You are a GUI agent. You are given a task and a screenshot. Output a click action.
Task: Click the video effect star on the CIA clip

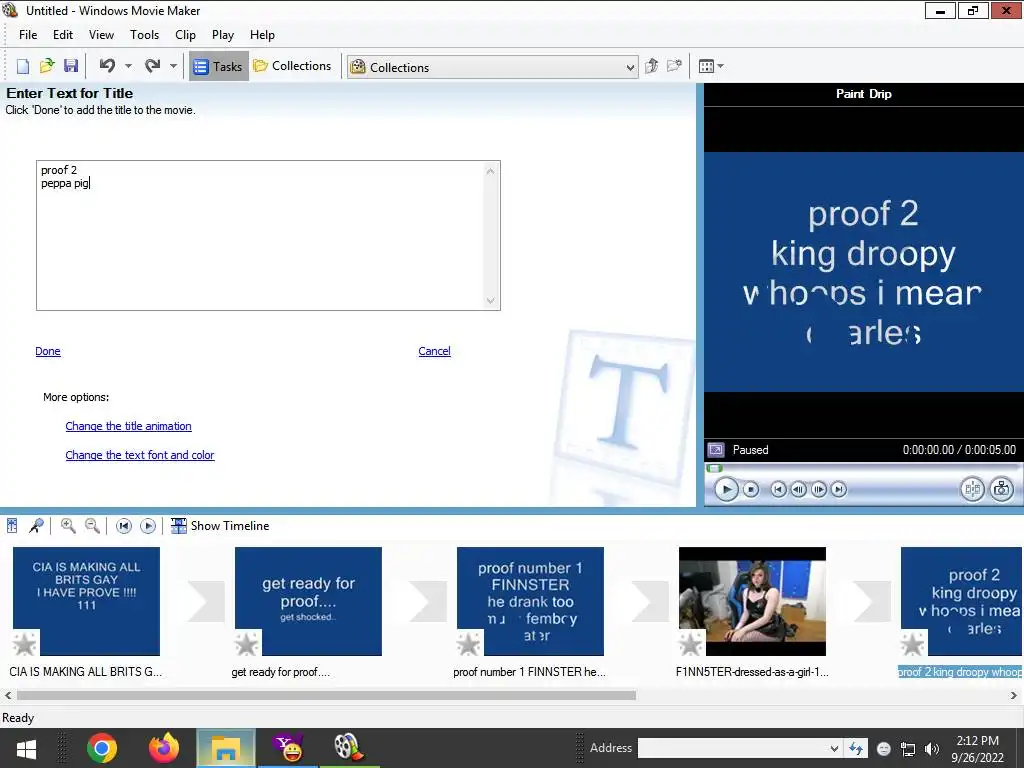25,644
